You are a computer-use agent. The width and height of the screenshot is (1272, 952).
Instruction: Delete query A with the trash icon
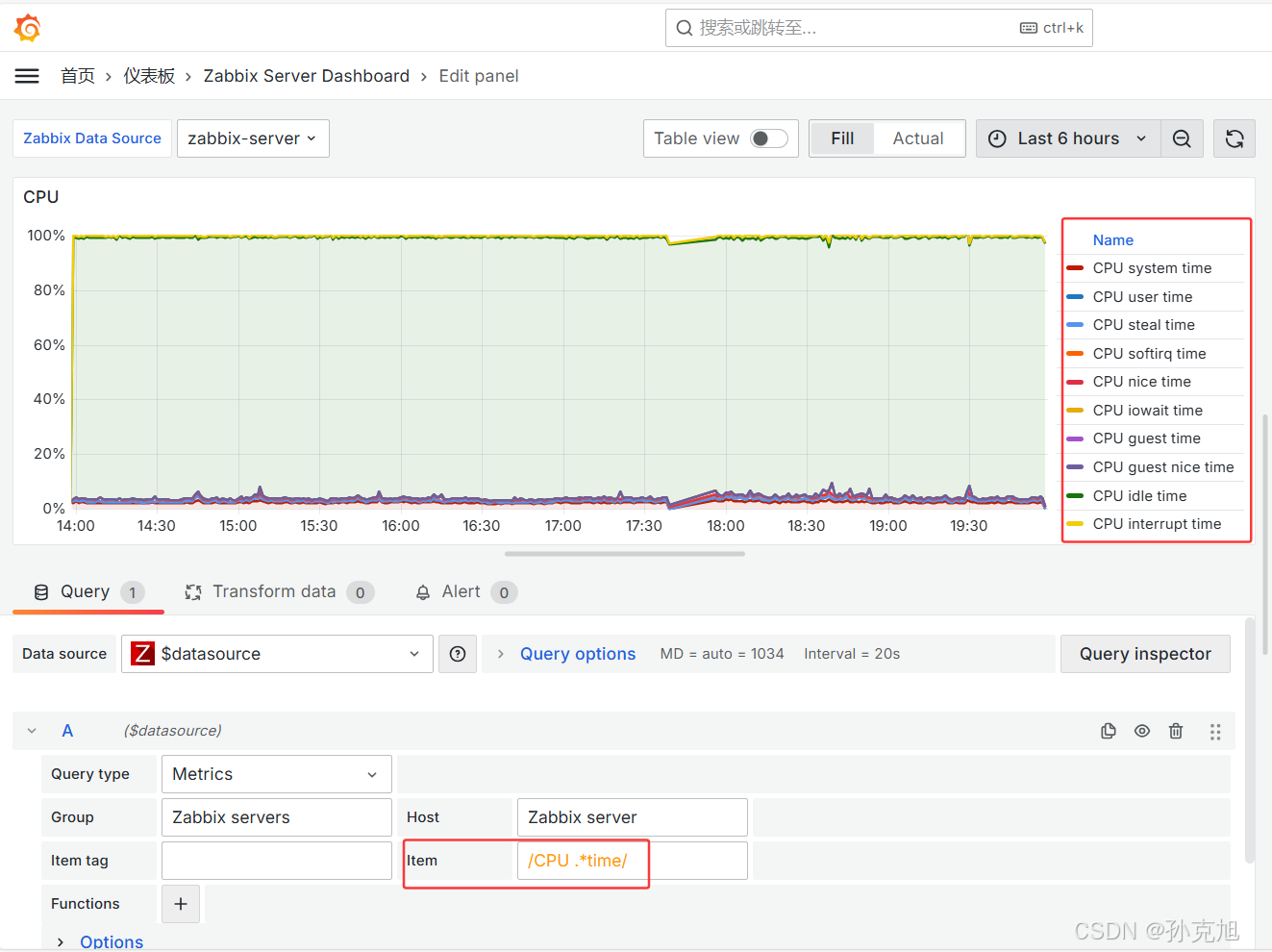(1176, 731)
